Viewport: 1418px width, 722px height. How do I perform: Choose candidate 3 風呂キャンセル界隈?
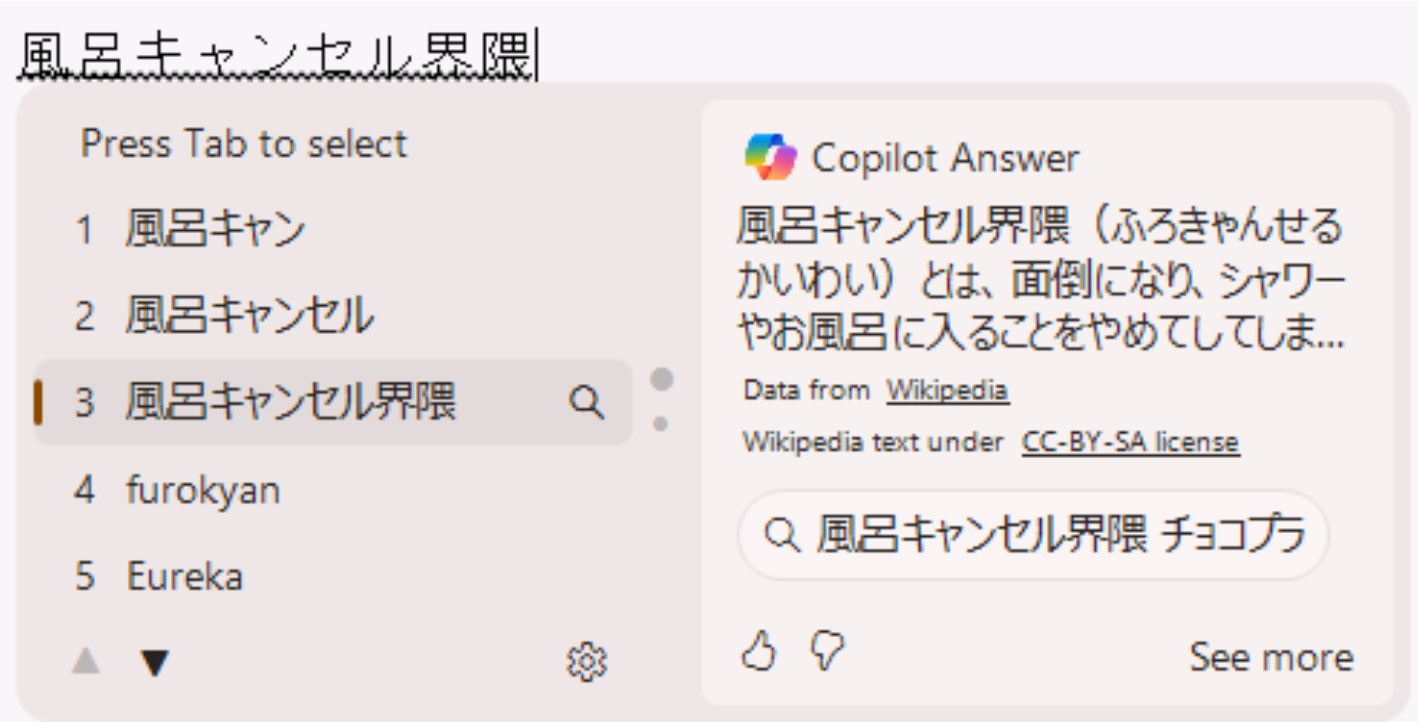[290, 402]
